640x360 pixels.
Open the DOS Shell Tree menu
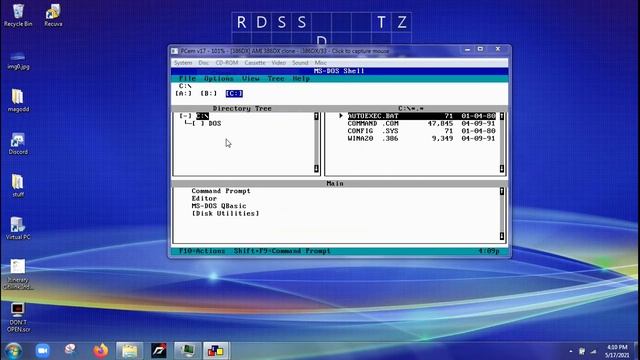(276, 78)
